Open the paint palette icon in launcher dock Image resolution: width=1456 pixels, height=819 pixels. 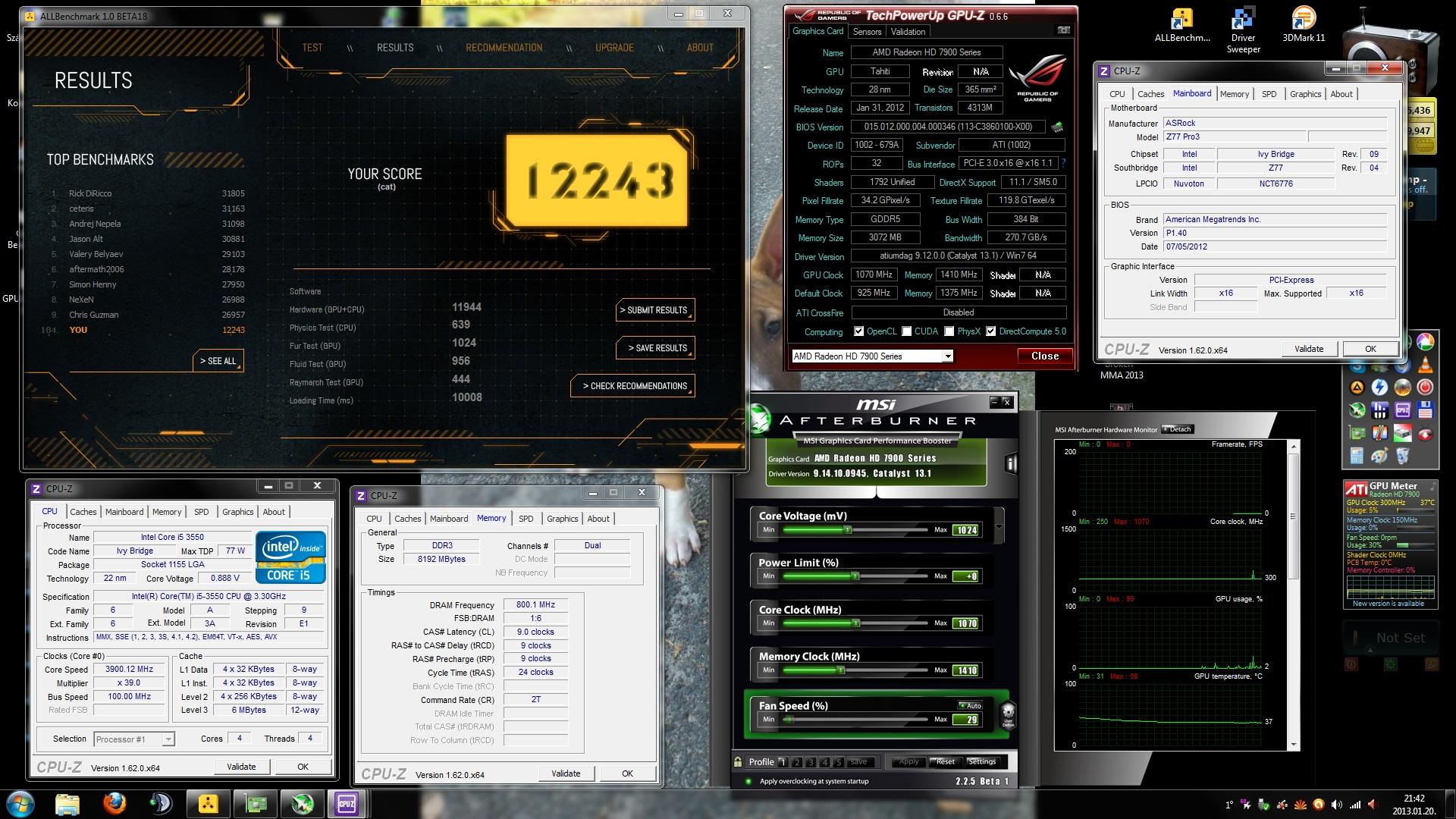[x=1379, y=455]
